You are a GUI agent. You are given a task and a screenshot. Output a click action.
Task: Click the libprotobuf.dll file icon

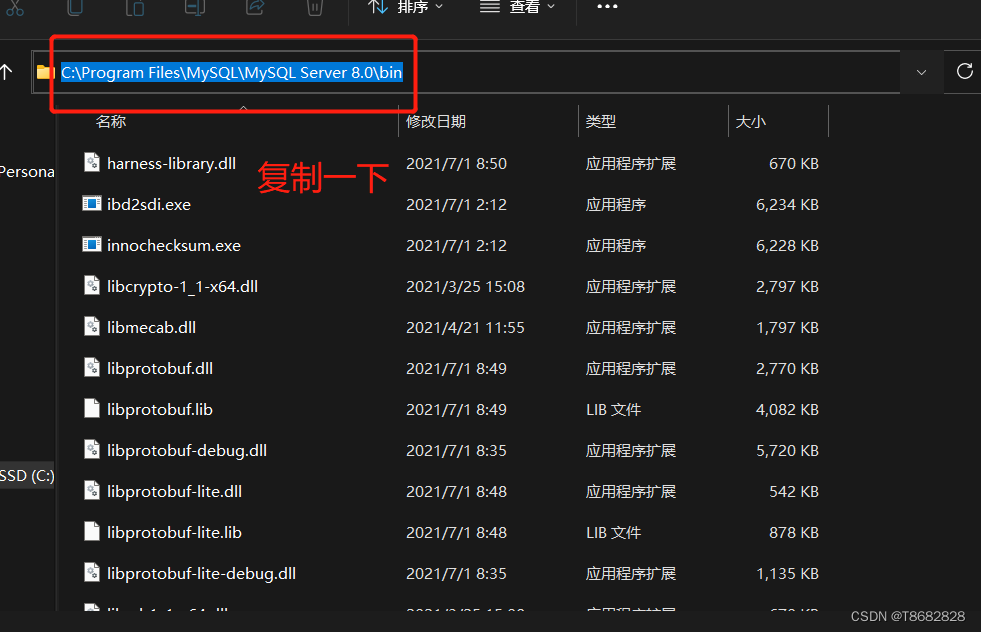pos(92,367)
